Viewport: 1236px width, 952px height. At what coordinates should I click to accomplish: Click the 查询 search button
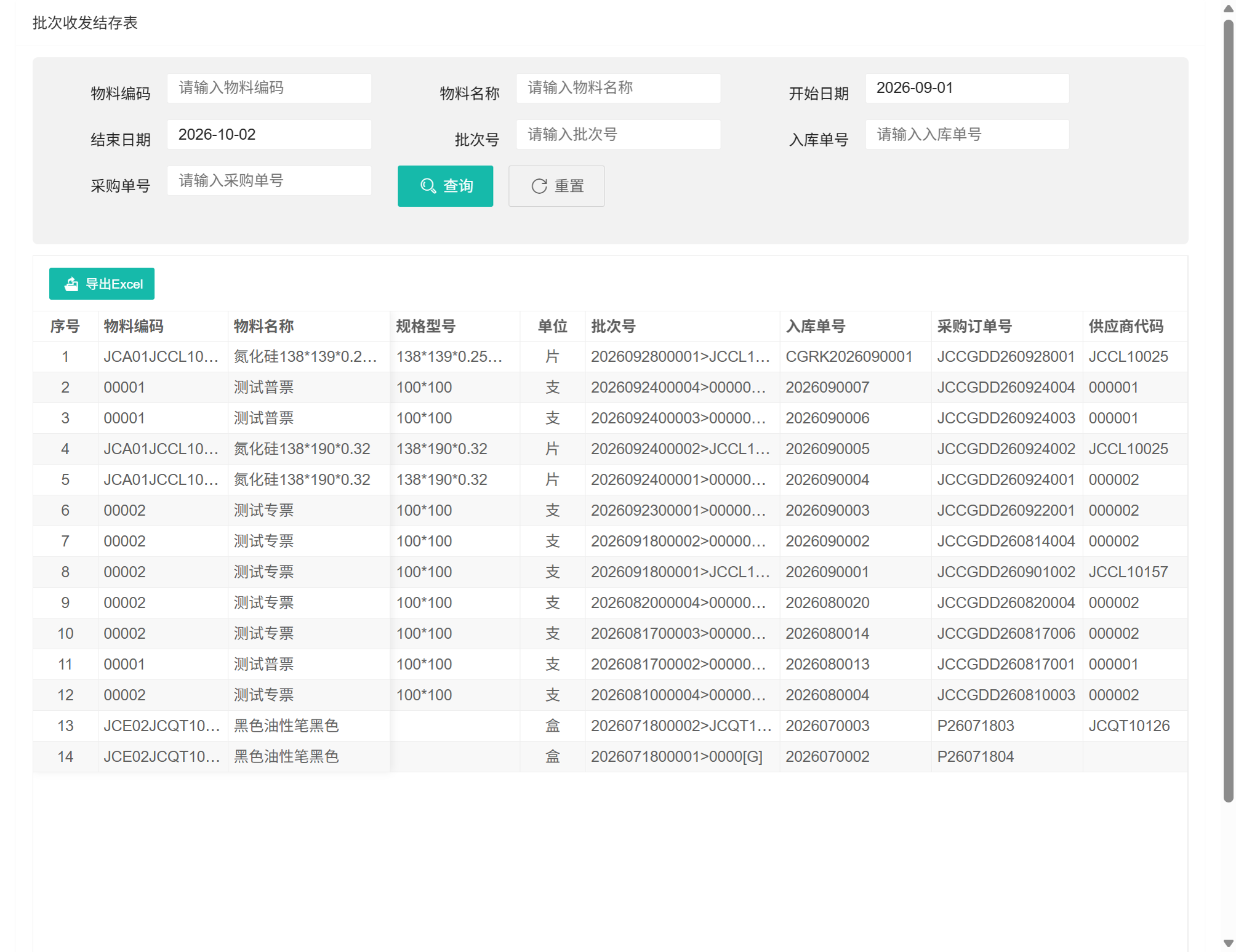445,186
